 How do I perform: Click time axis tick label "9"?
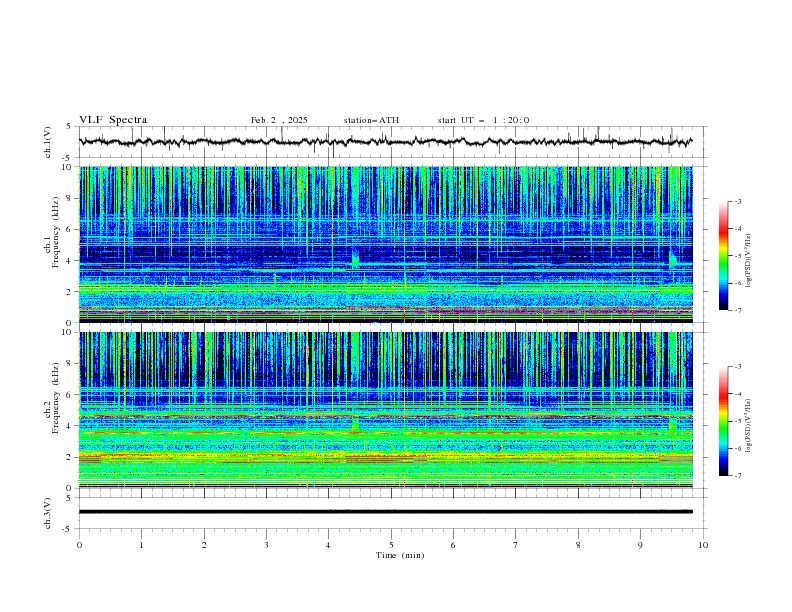[x=640, y=545]
